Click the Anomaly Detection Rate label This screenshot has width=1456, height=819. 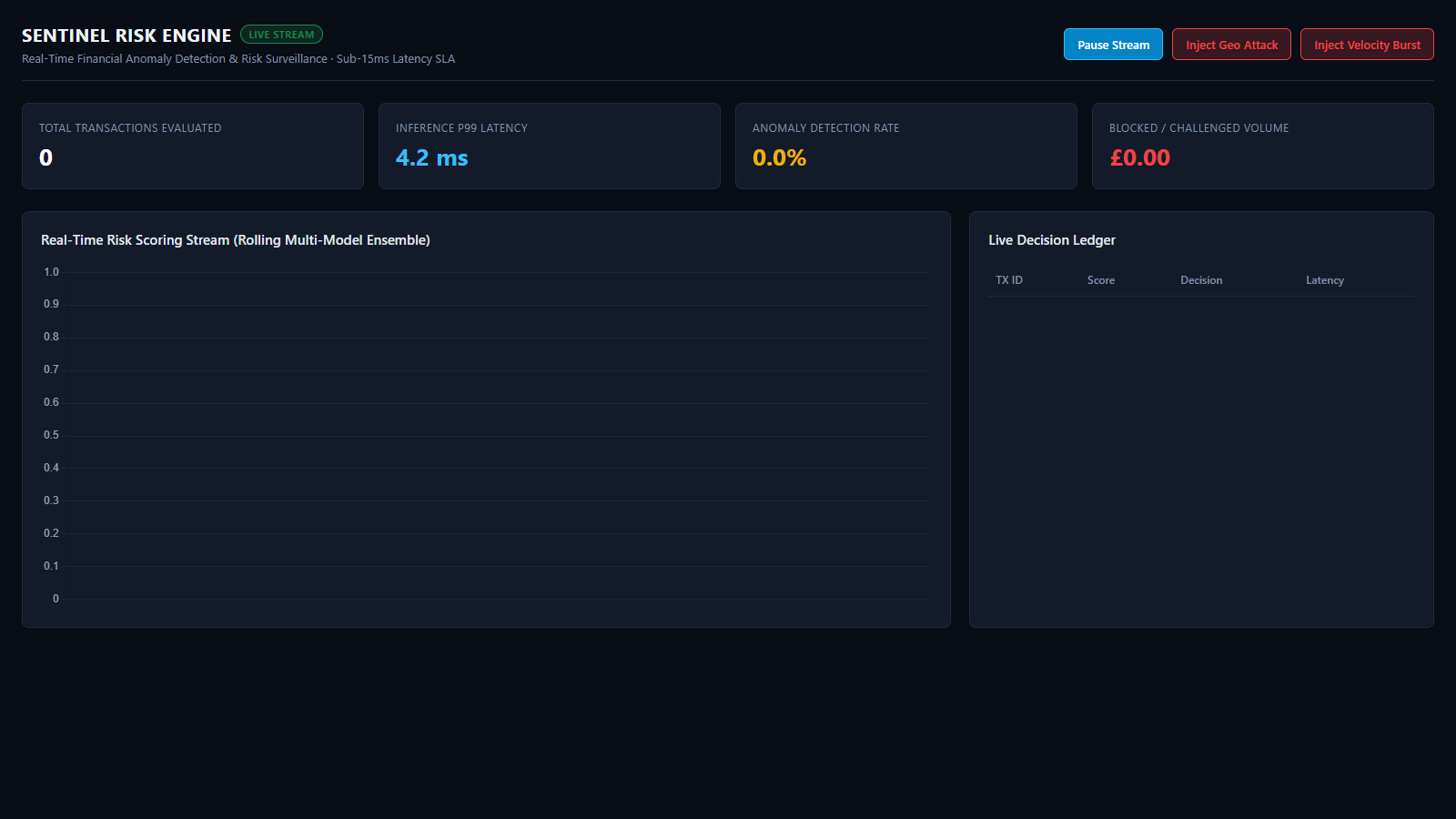point(825,128)
